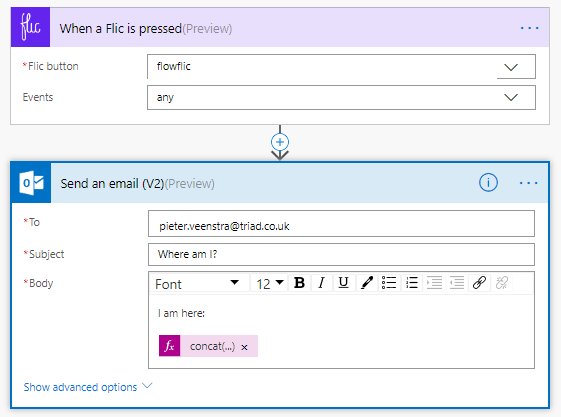Apply underline formatting in body editor

(x=343, y=283)
